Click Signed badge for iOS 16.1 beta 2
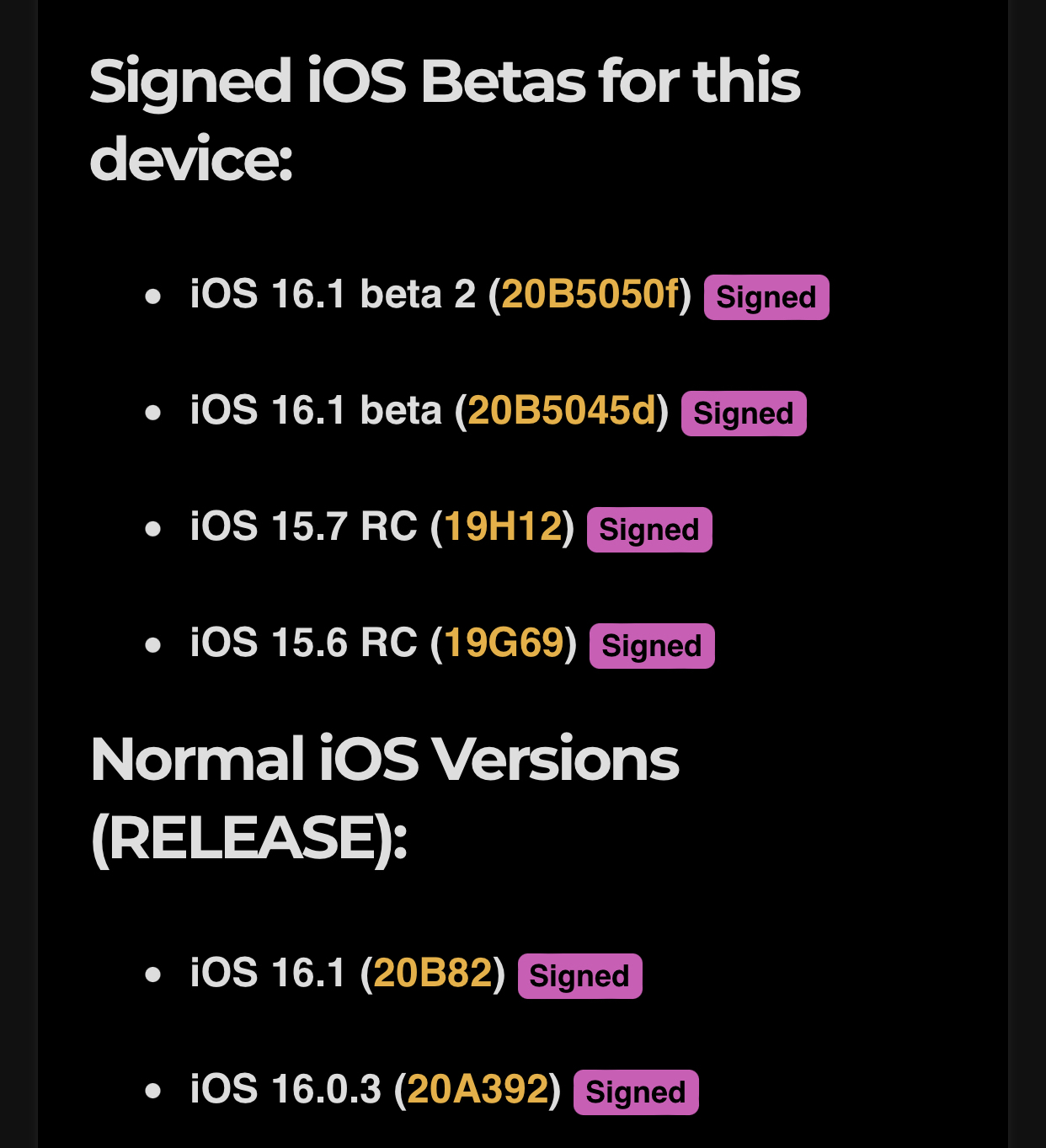The image size is (1046, 1148). (766, 297)
